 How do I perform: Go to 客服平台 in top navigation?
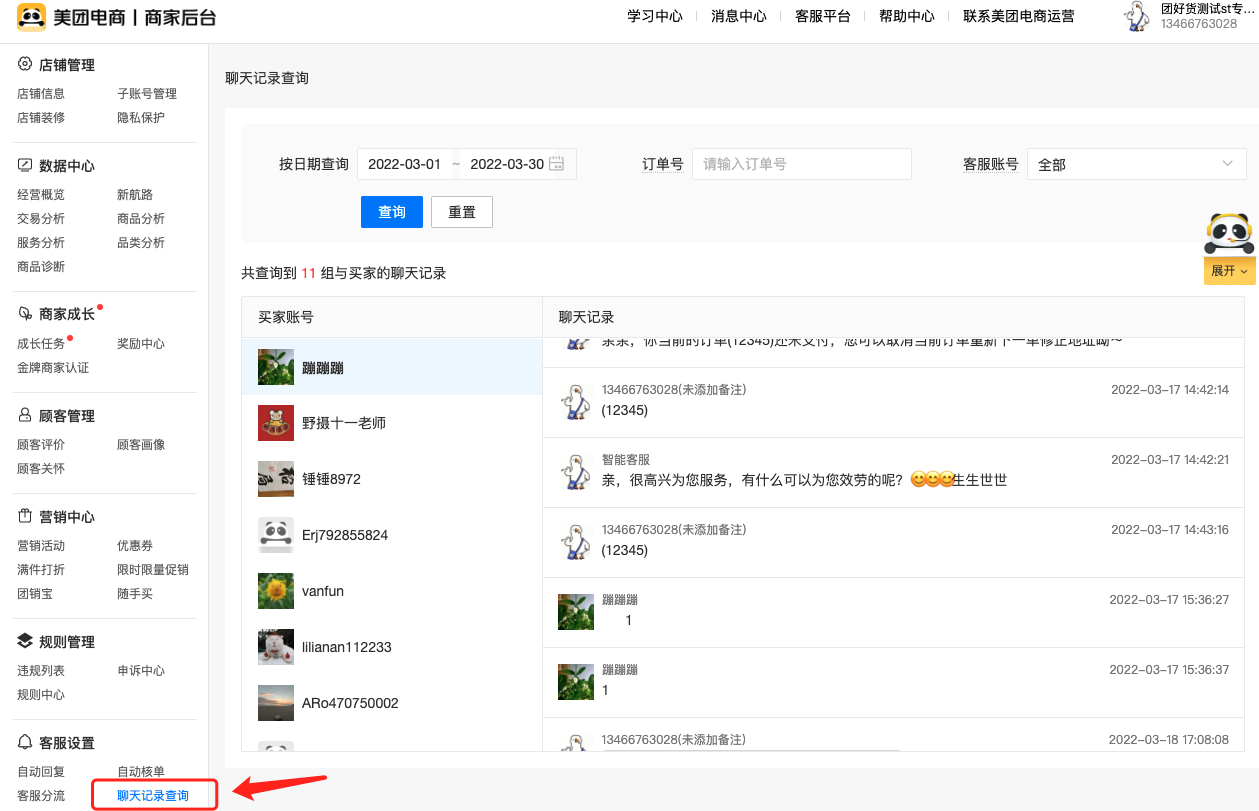(823, 17)
